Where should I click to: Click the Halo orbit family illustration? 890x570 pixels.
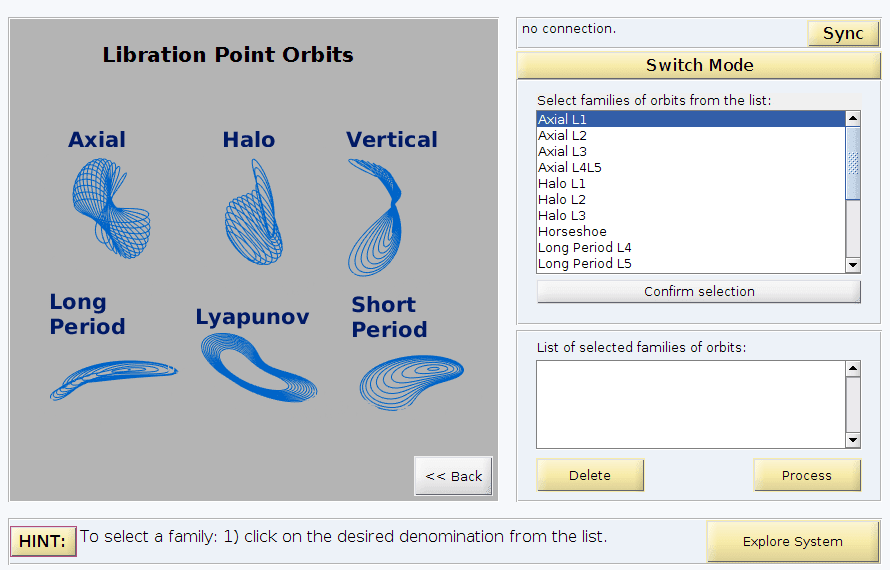tap(253, 212)
